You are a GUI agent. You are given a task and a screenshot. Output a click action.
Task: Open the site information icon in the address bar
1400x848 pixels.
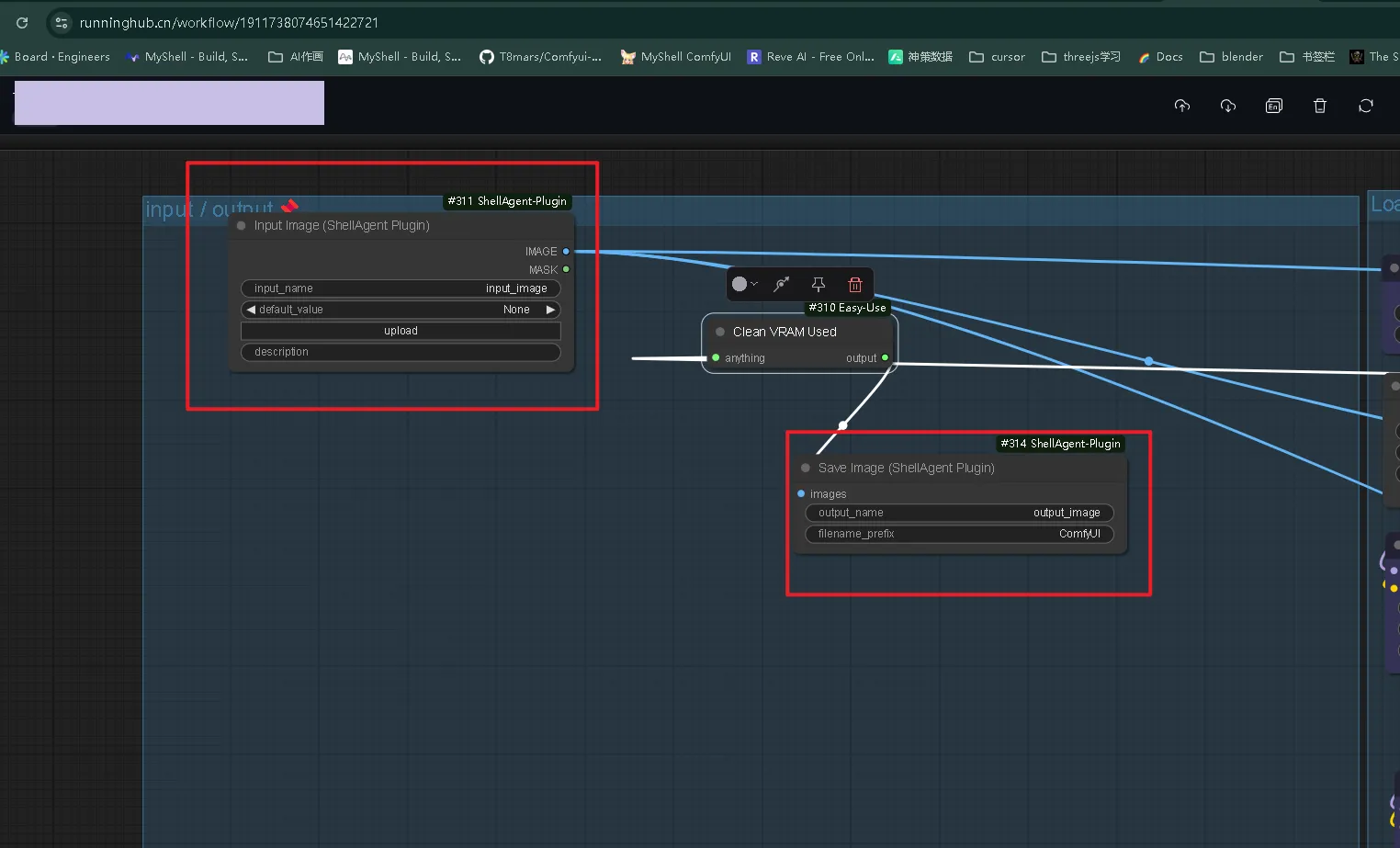(x=62, y=22)
